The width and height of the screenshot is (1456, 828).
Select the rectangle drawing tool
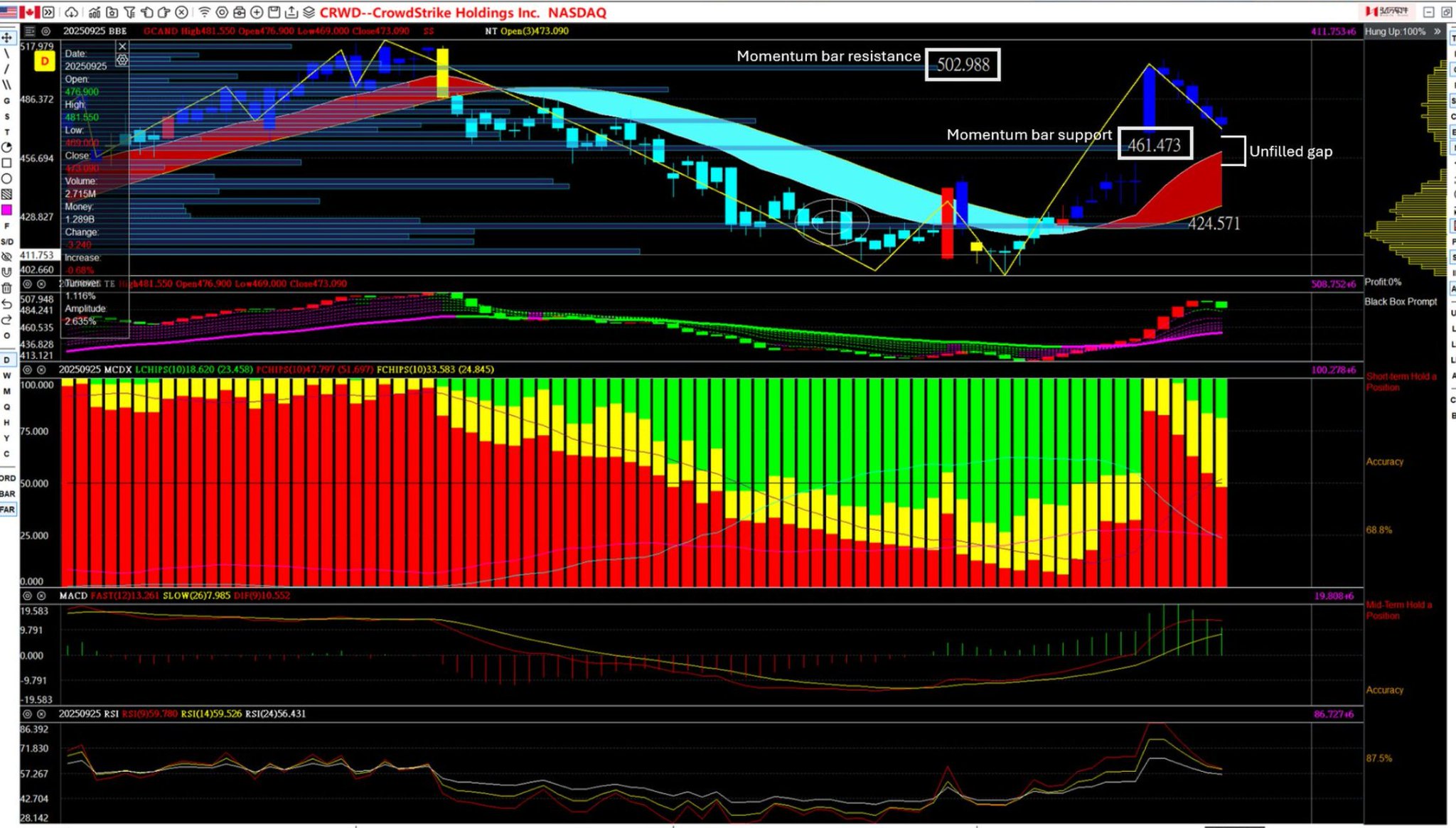coord(6,163)
